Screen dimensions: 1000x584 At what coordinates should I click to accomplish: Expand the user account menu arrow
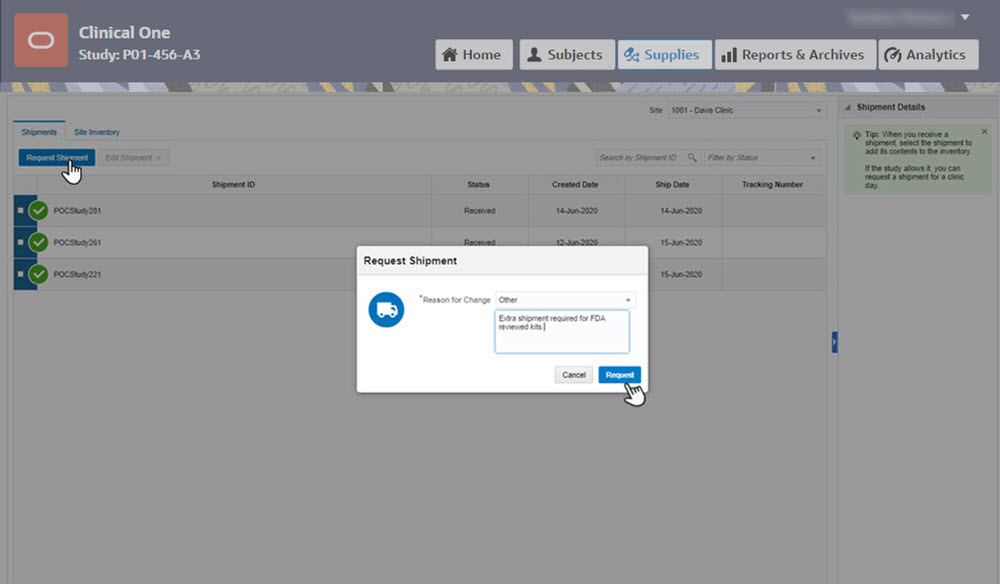coord(965,17)
